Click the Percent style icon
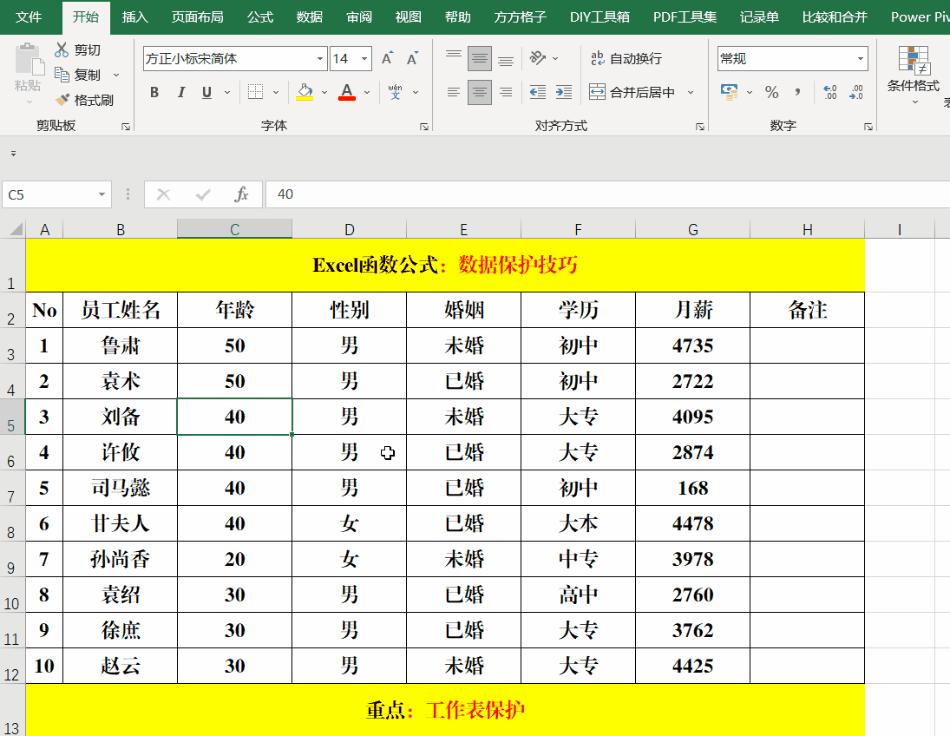Viewport: 950px width, 736px height. 773,92
